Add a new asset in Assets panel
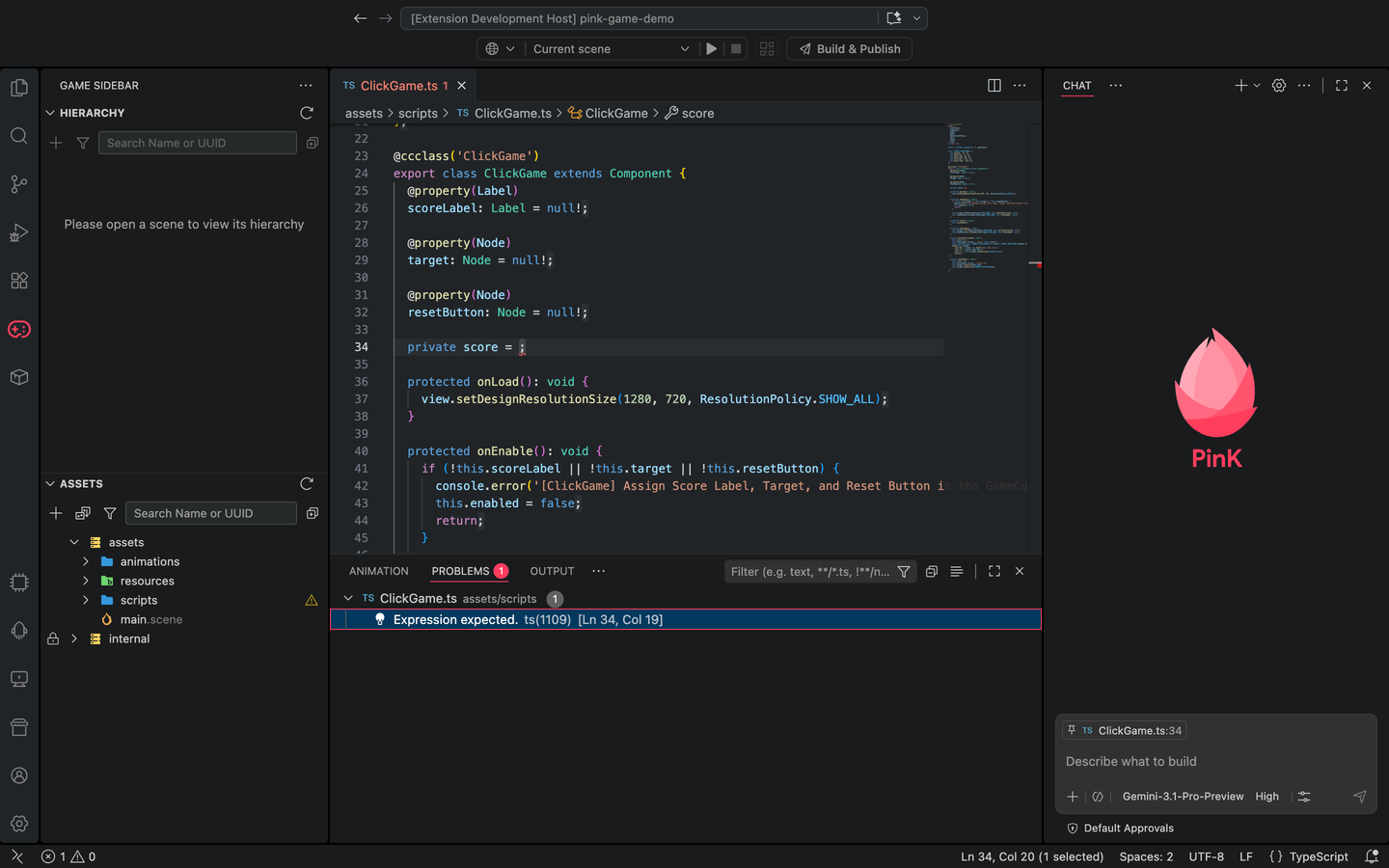 (x=56, y=513)
